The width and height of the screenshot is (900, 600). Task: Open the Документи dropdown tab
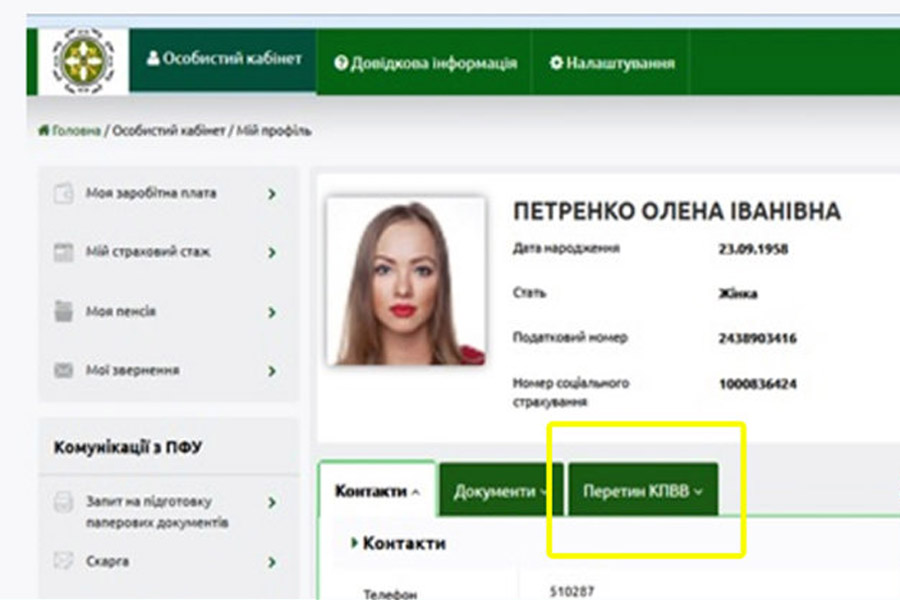[x=500, y=491]
